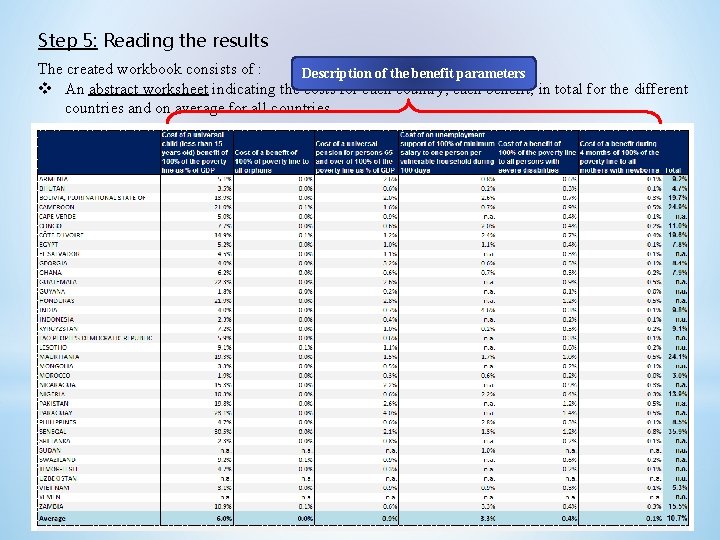Click the Average row child benefit value 6.0%

pos(224,518)
